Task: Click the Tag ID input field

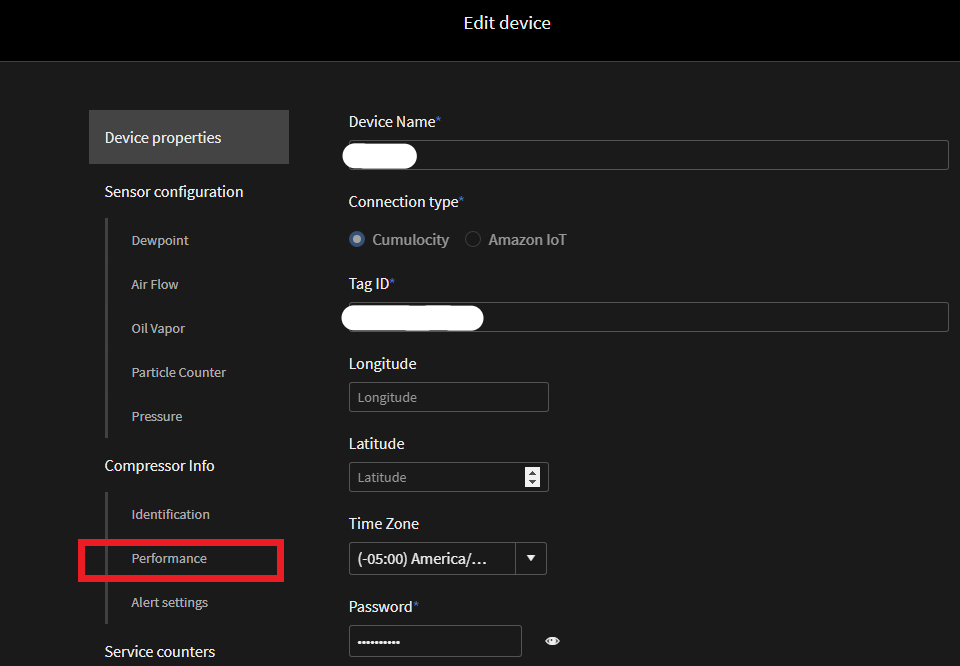Action: (648, 317)
